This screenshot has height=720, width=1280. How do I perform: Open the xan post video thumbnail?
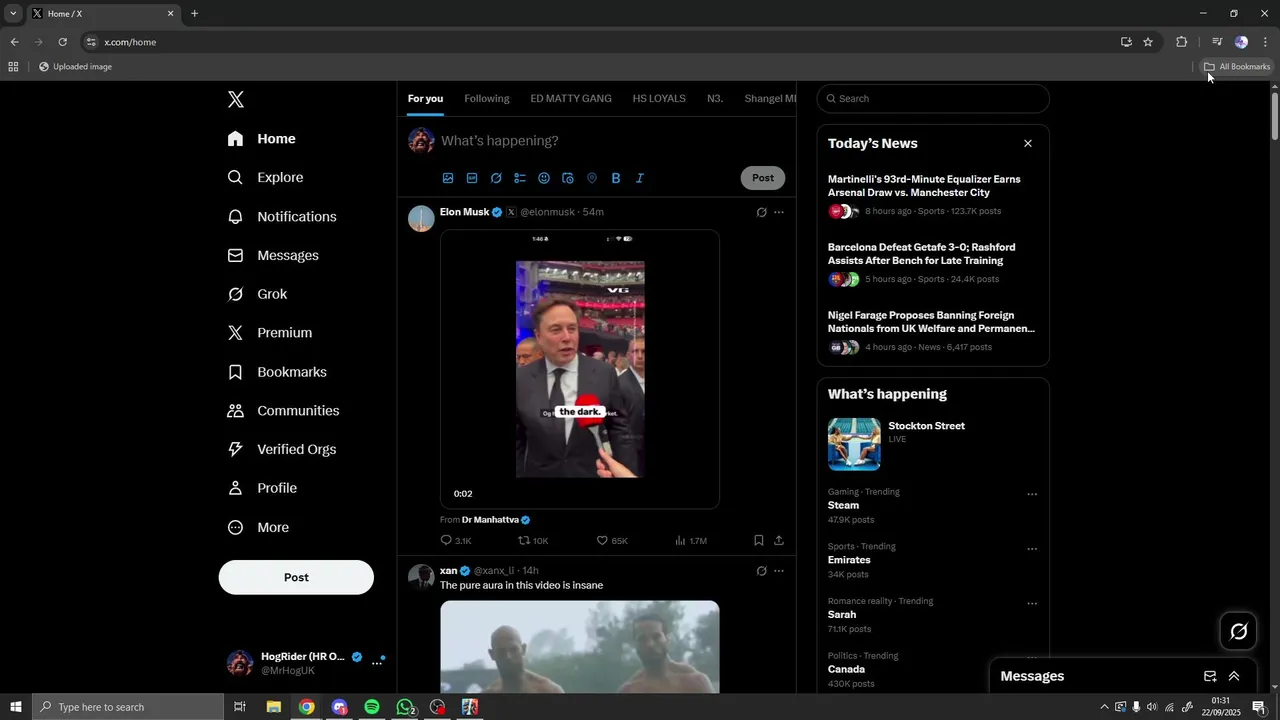[580, 647]
